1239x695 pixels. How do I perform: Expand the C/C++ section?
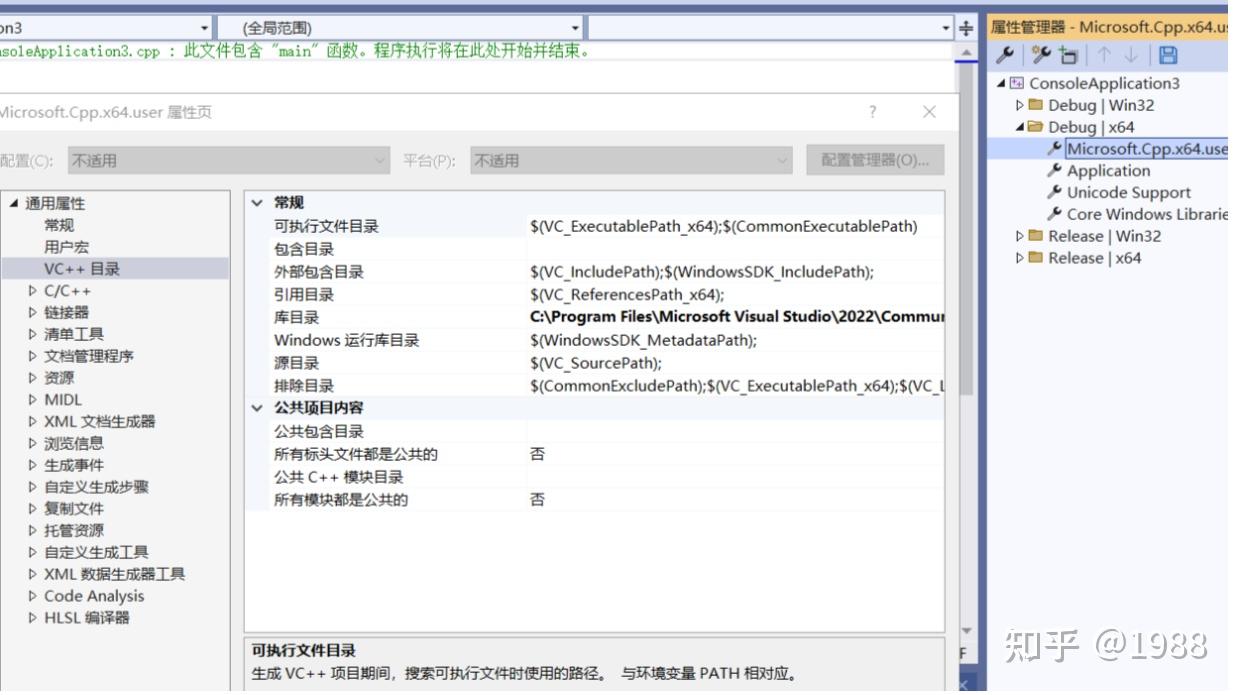(x=34, y=290)
